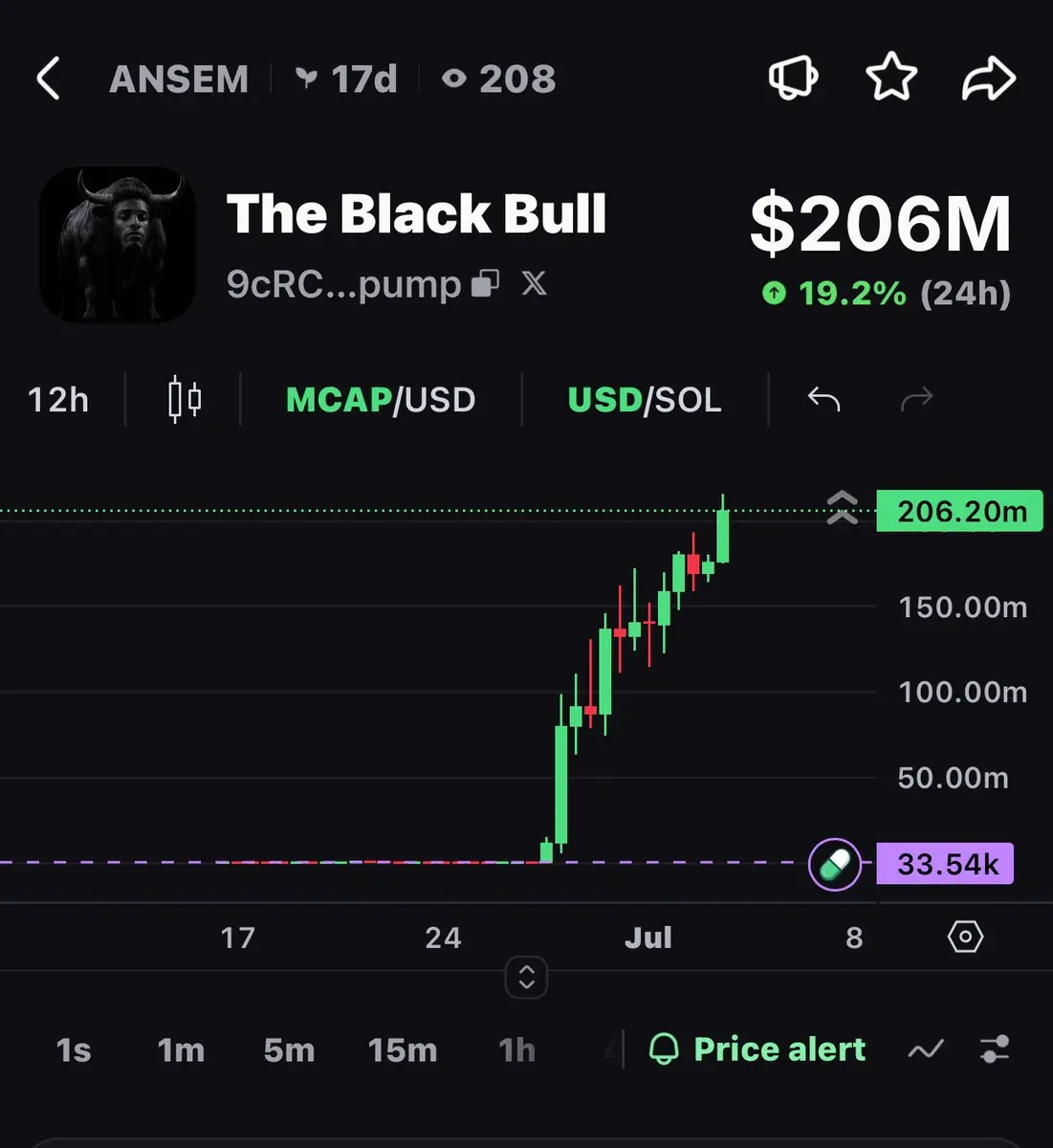Select the 15m timeframe
This screenshot has height=1148, width=1053.
click(403, 1050)
